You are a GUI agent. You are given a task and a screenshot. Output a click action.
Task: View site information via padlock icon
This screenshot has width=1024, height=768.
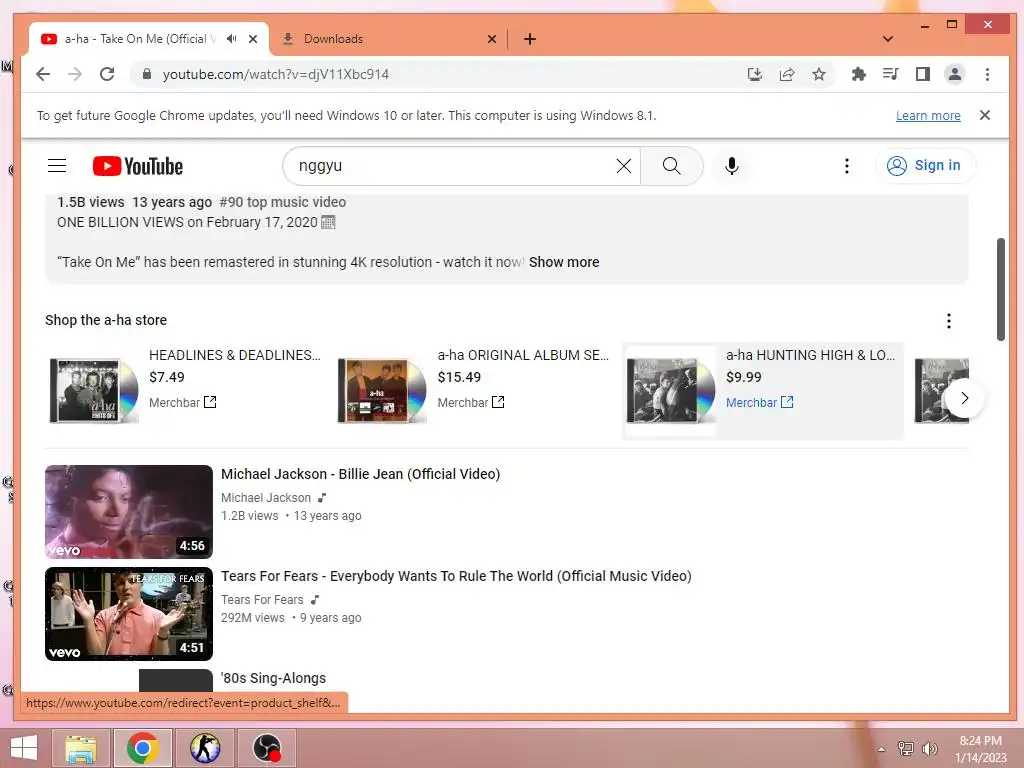point(147,74)
